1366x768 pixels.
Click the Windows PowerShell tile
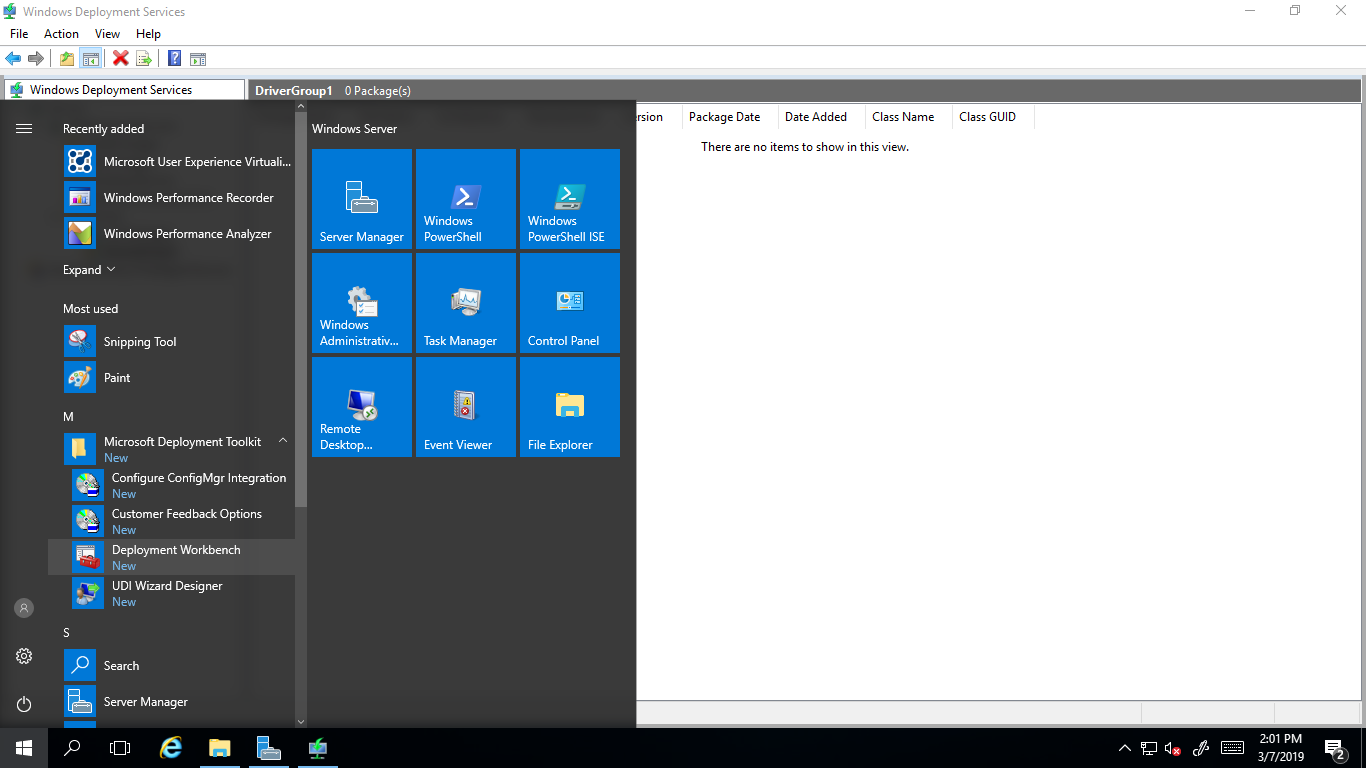click(466, 199)
